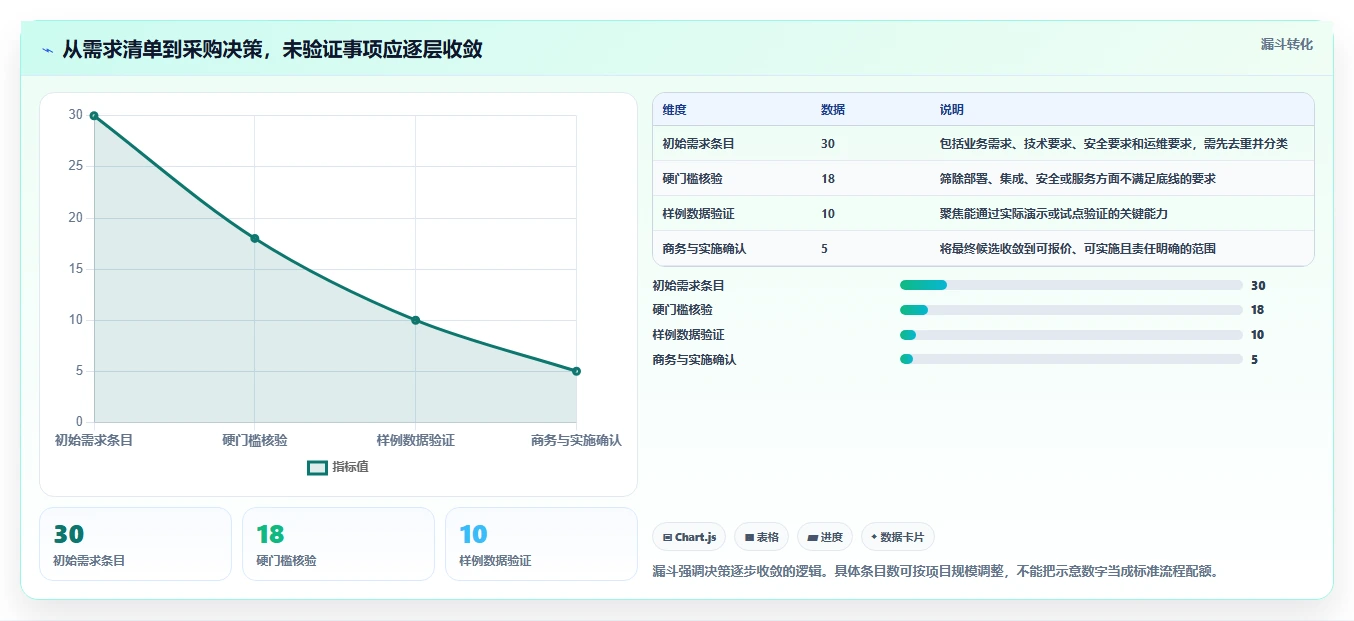Open the 18 硬门槛核验 data card

(x=338, y=544)
